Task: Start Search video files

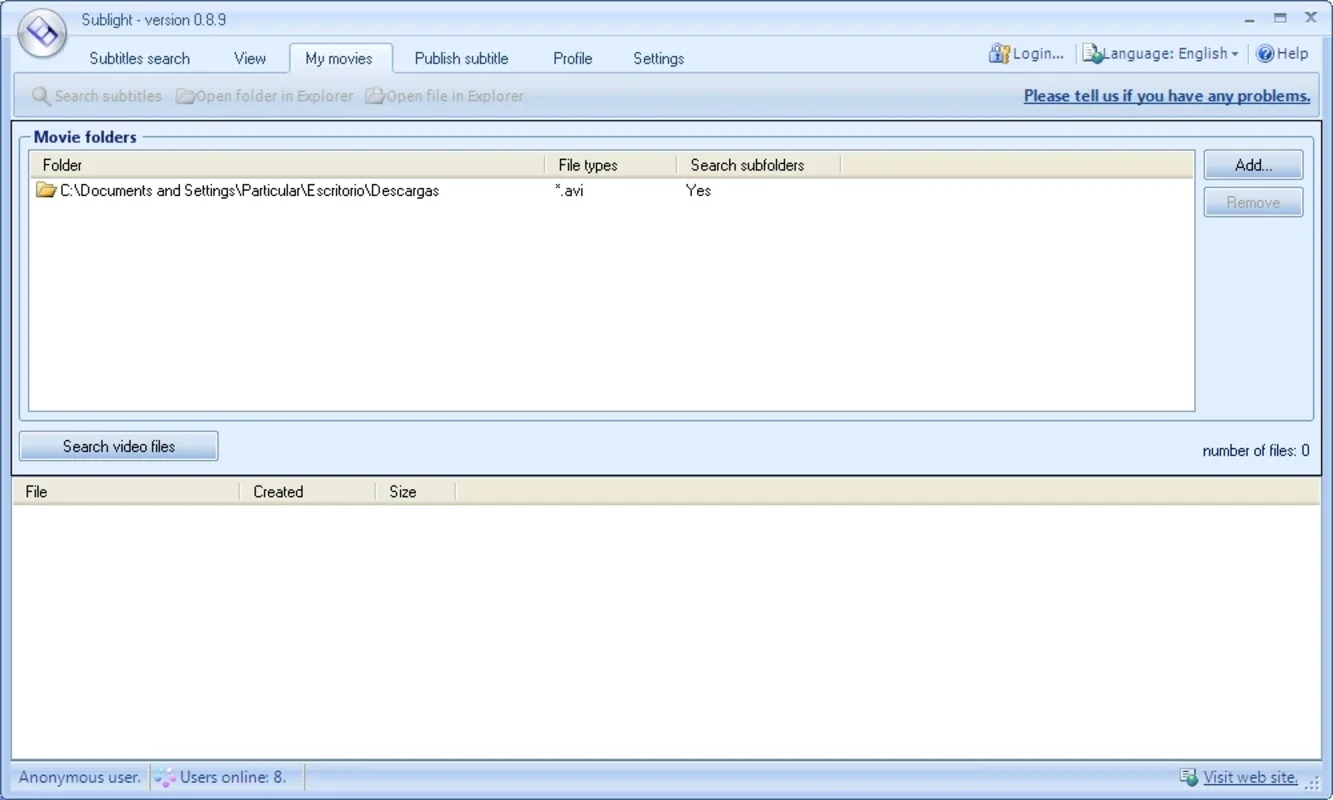Action: tap(119, 446)
